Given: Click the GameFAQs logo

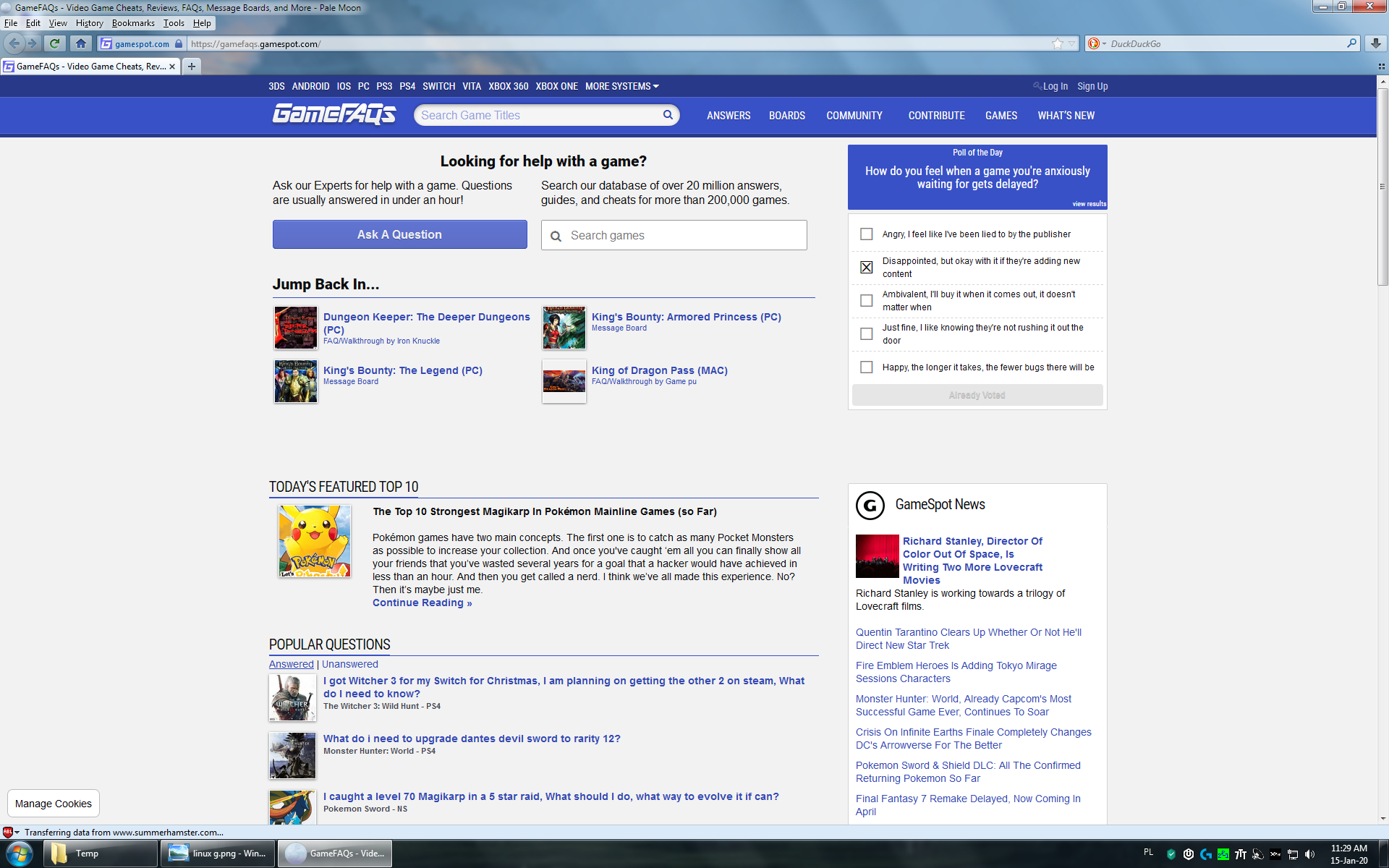Looking at the screenshot, I should click(x=334, y=114).
